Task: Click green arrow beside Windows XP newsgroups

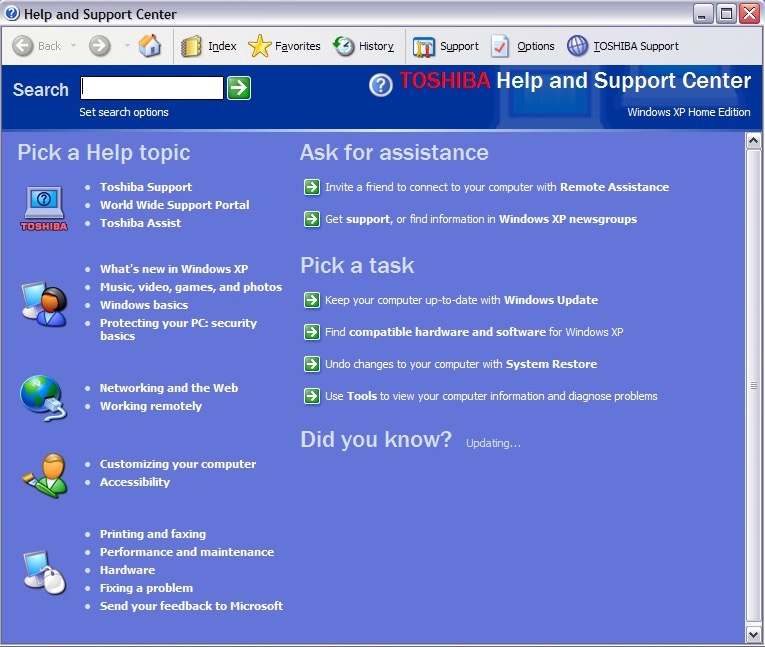Action: (312, 219)
